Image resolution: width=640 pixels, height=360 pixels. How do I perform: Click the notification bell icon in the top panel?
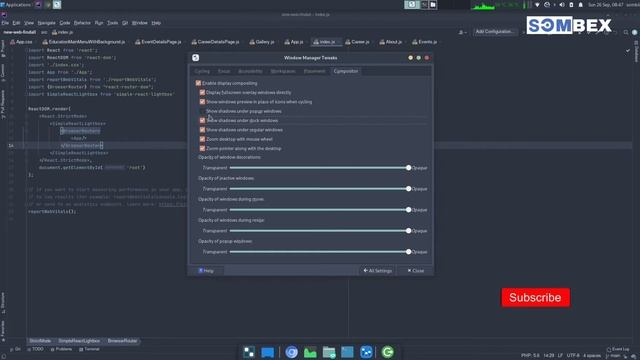tap(580, 5)
